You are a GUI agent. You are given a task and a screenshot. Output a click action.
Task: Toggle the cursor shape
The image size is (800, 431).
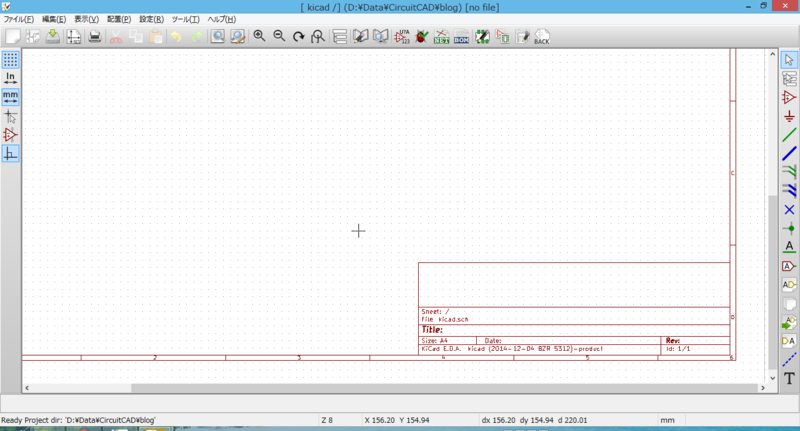click(10, 116)
